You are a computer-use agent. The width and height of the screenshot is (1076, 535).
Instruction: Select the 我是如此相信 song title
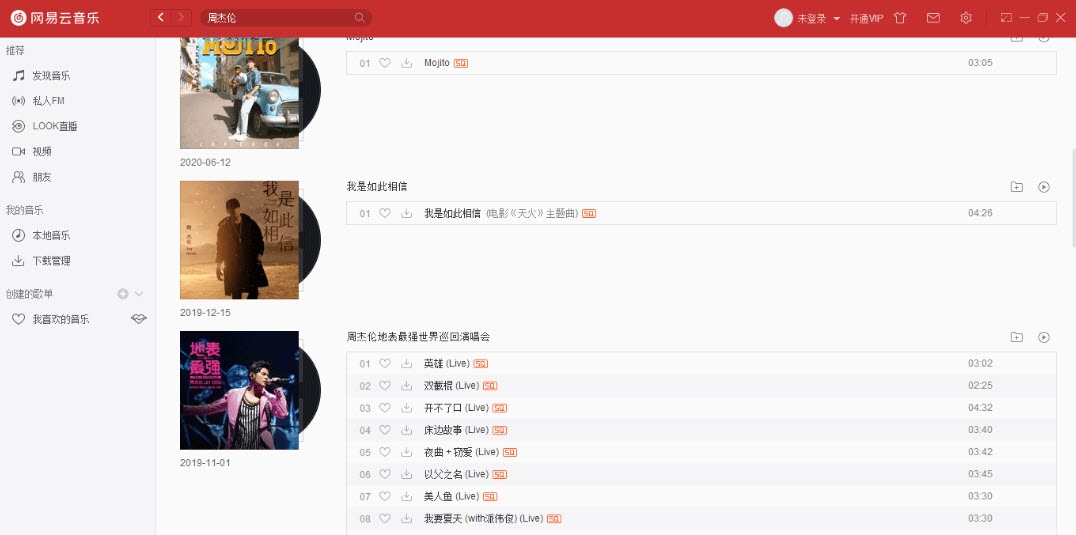(x=452, y=213)
